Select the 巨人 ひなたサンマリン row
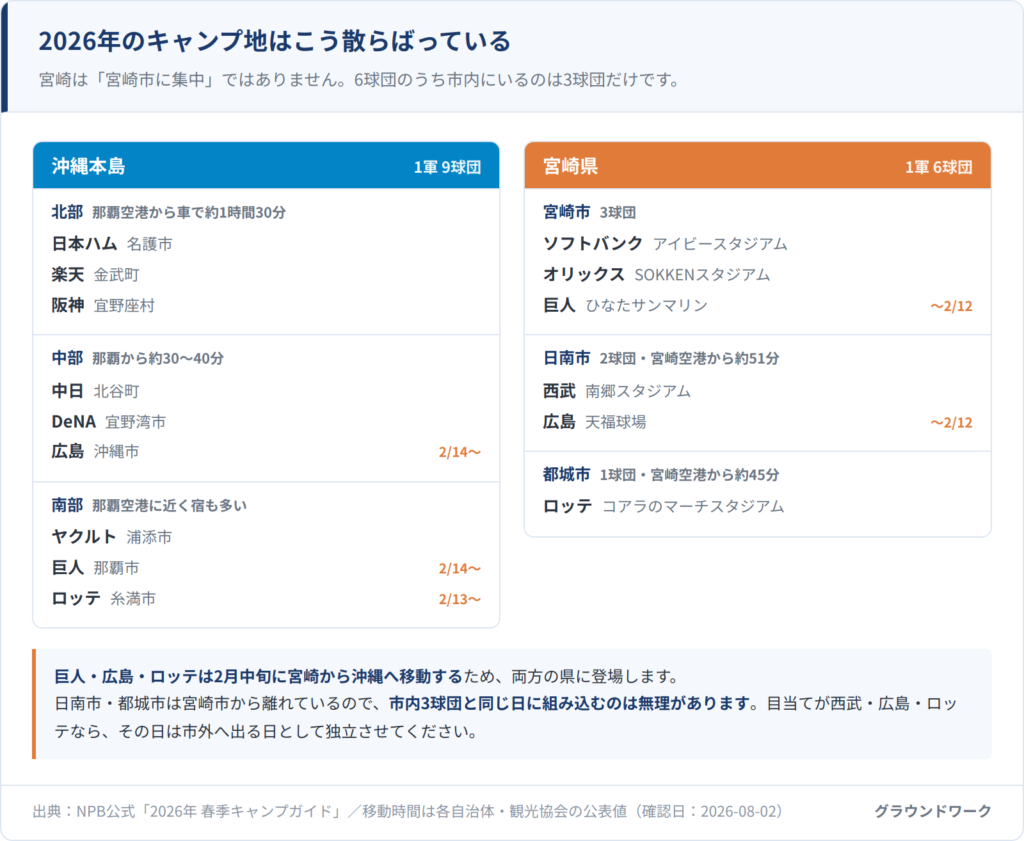1024x841 pixels. click(758, 306)
